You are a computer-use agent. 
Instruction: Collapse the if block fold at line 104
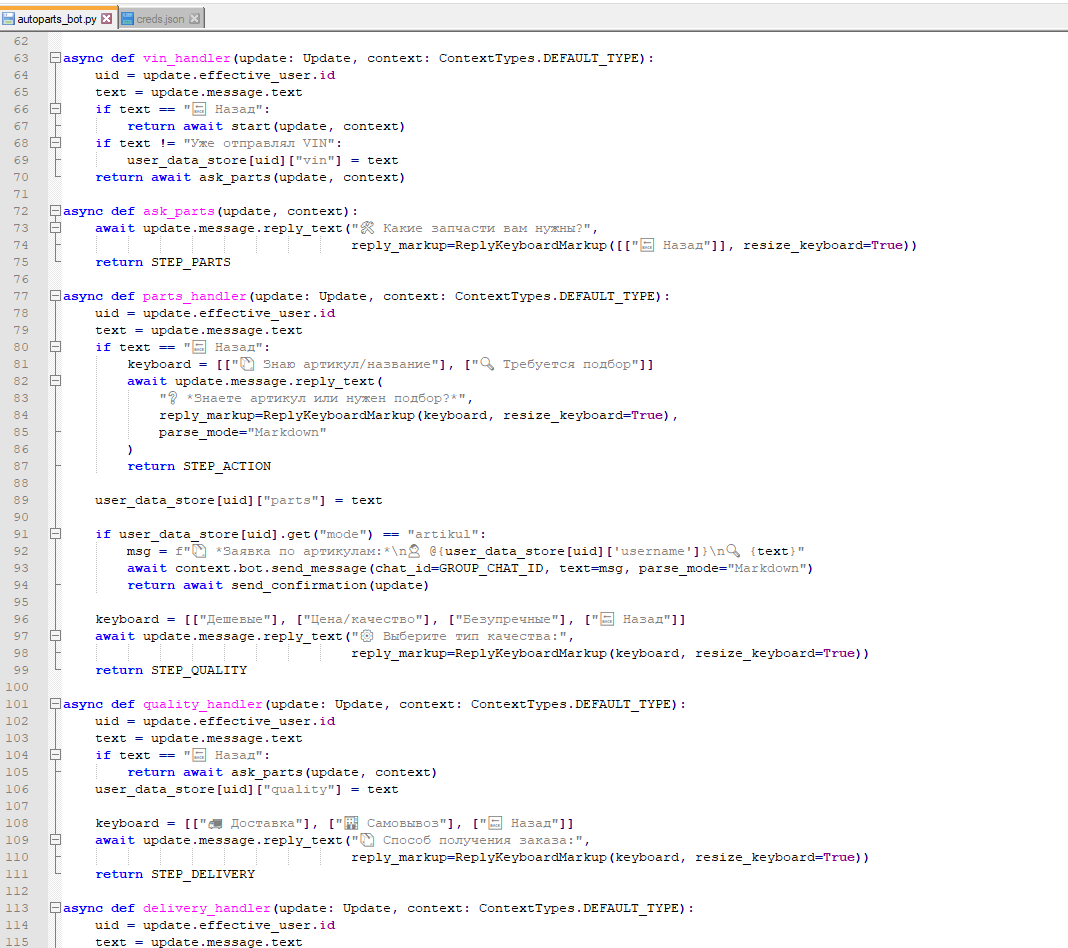pos(55,755)
